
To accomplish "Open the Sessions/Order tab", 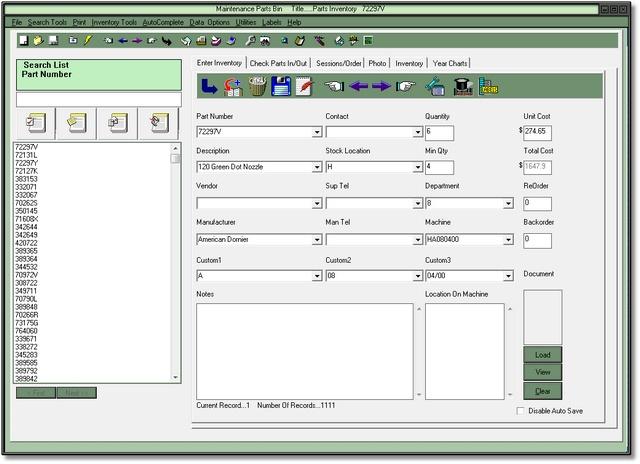I will (339, 64).
